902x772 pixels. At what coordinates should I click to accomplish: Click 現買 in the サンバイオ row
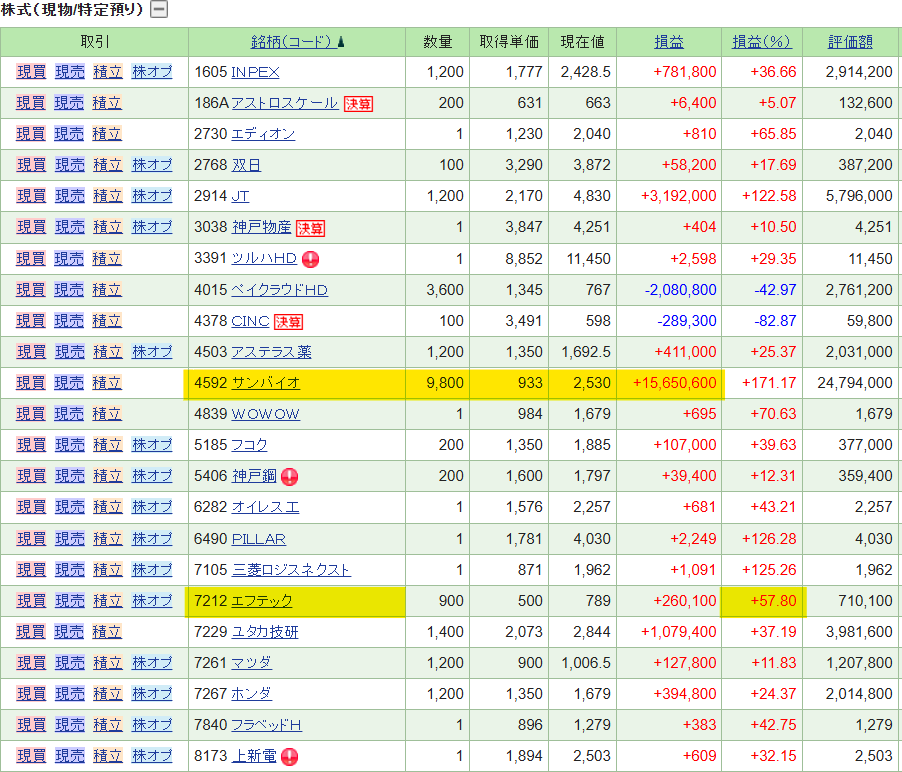tap(30, 383)
